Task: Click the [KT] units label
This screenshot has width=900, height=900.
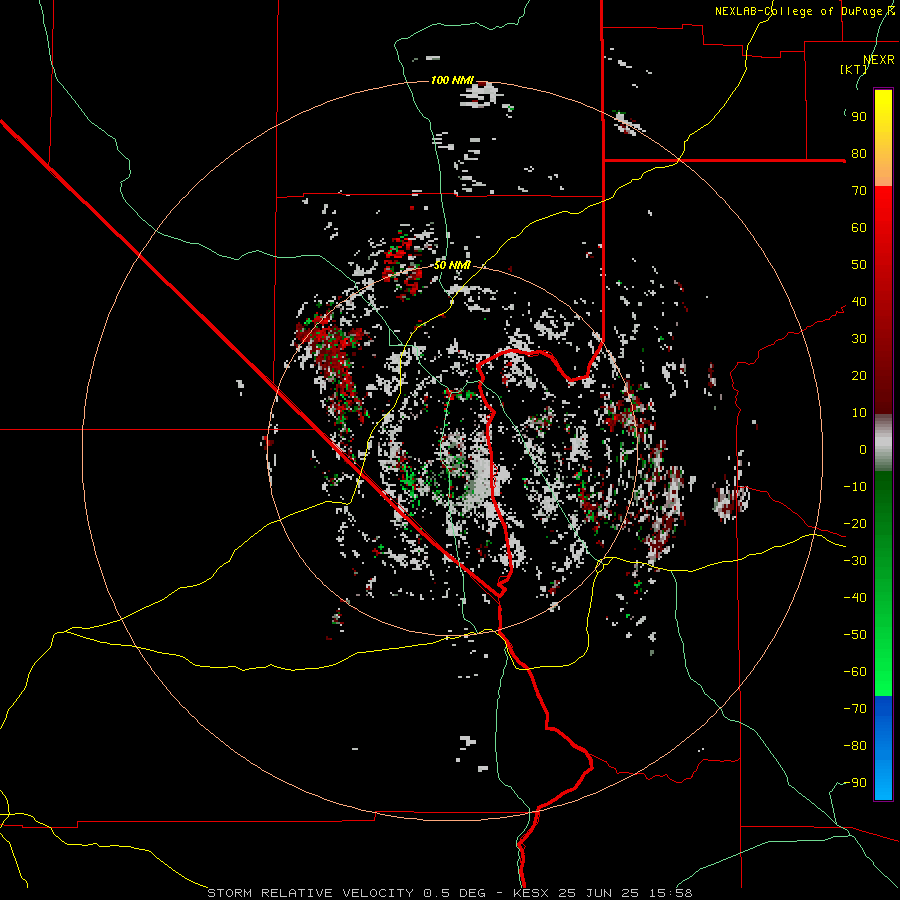Action: pyautogui.click(x=854, y=69)
